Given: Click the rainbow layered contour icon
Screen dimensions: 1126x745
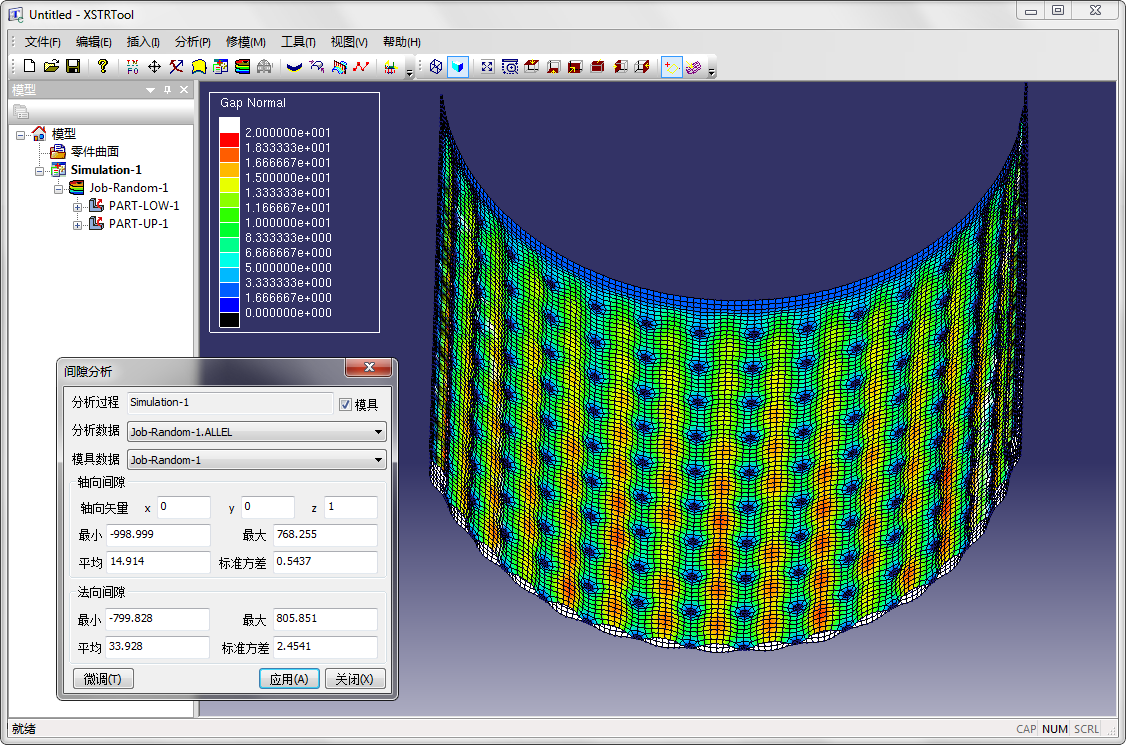Looking at the screenshot, I should point(242,67).
